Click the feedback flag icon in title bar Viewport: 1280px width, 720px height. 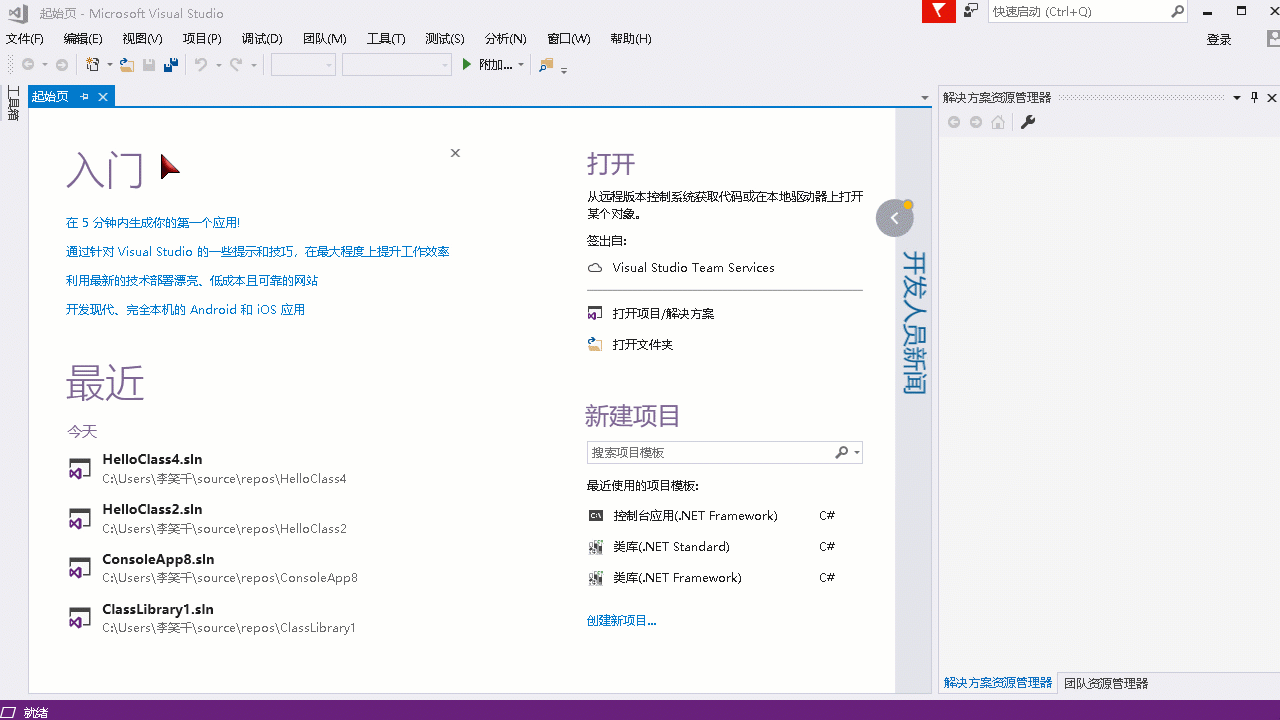click(x=938, y=11)
